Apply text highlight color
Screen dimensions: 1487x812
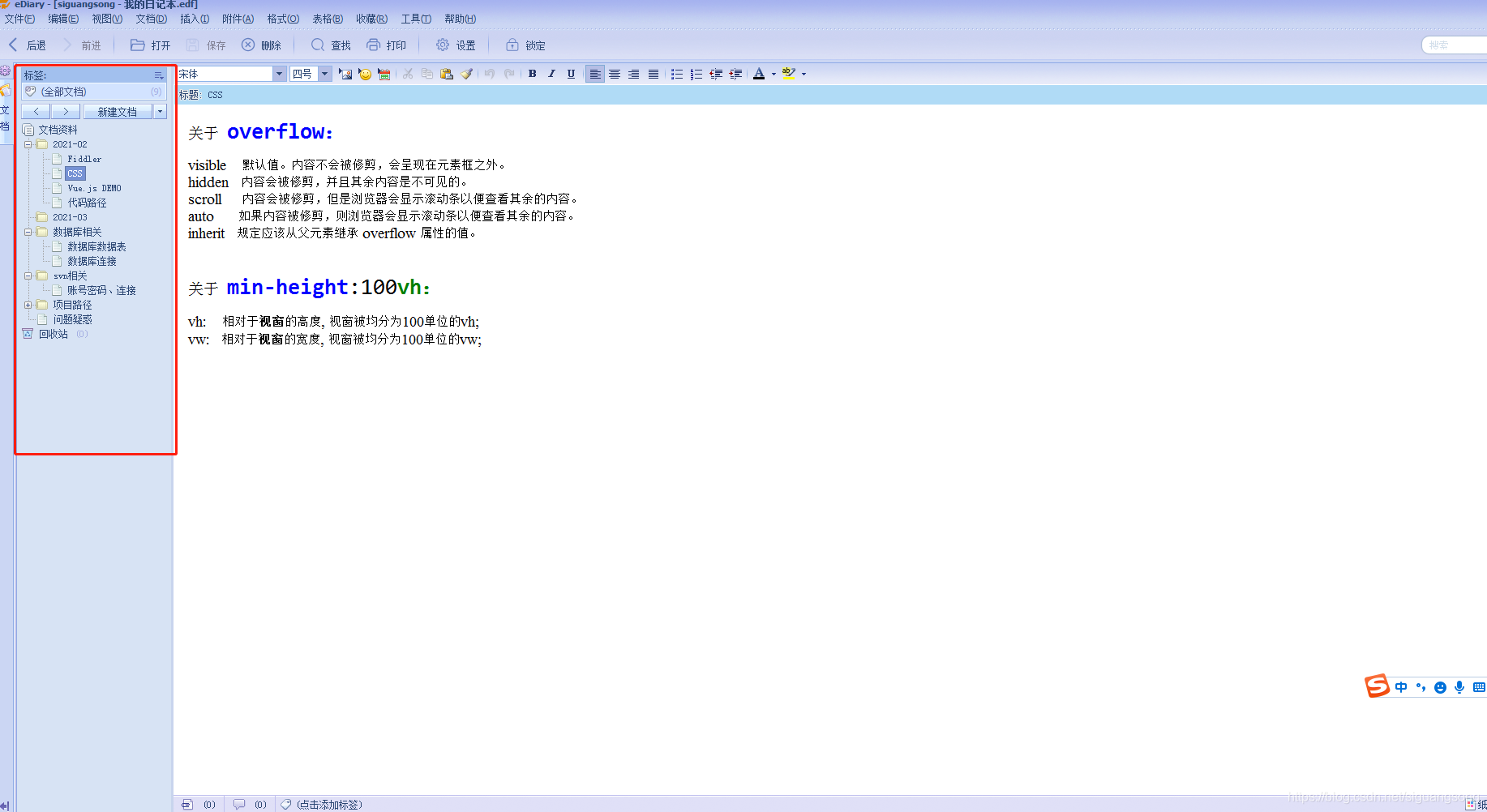click(788, 74)
